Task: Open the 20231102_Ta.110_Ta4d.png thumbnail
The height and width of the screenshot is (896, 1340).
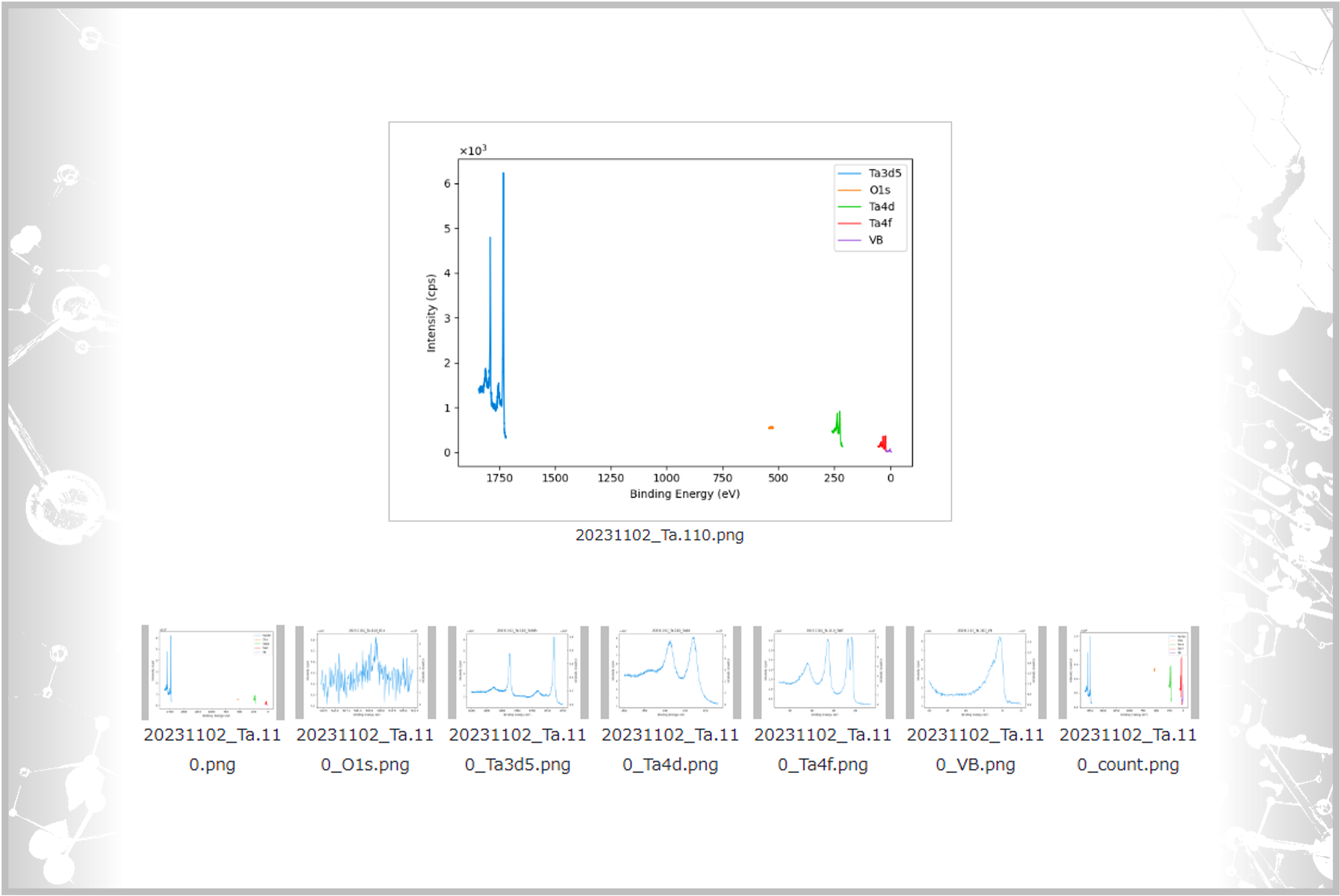Action: click(670, 672)
